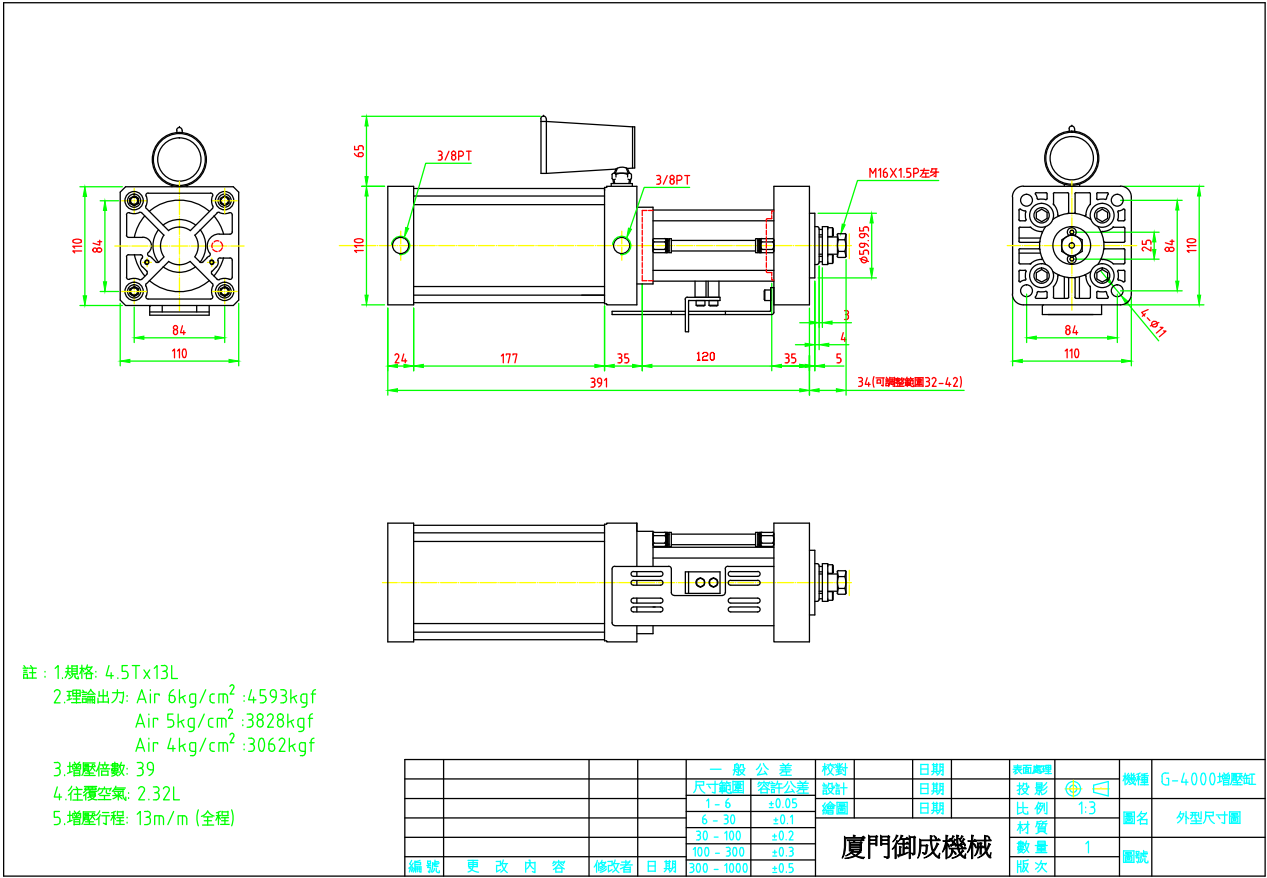Click the 24 dimension text
The image size is (1267, 878).
(400, 358)
